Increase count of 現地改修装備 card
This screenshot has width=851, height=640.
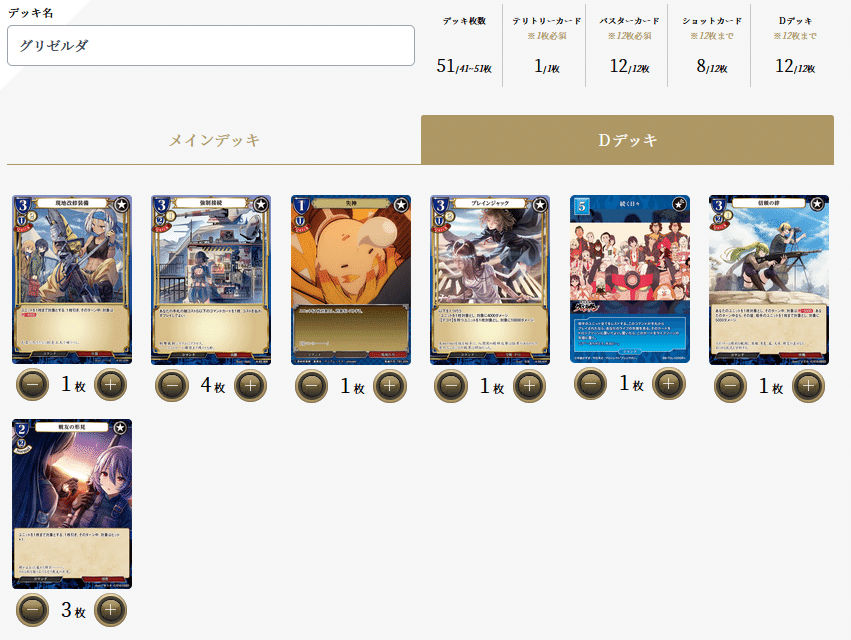coord(111,385)
